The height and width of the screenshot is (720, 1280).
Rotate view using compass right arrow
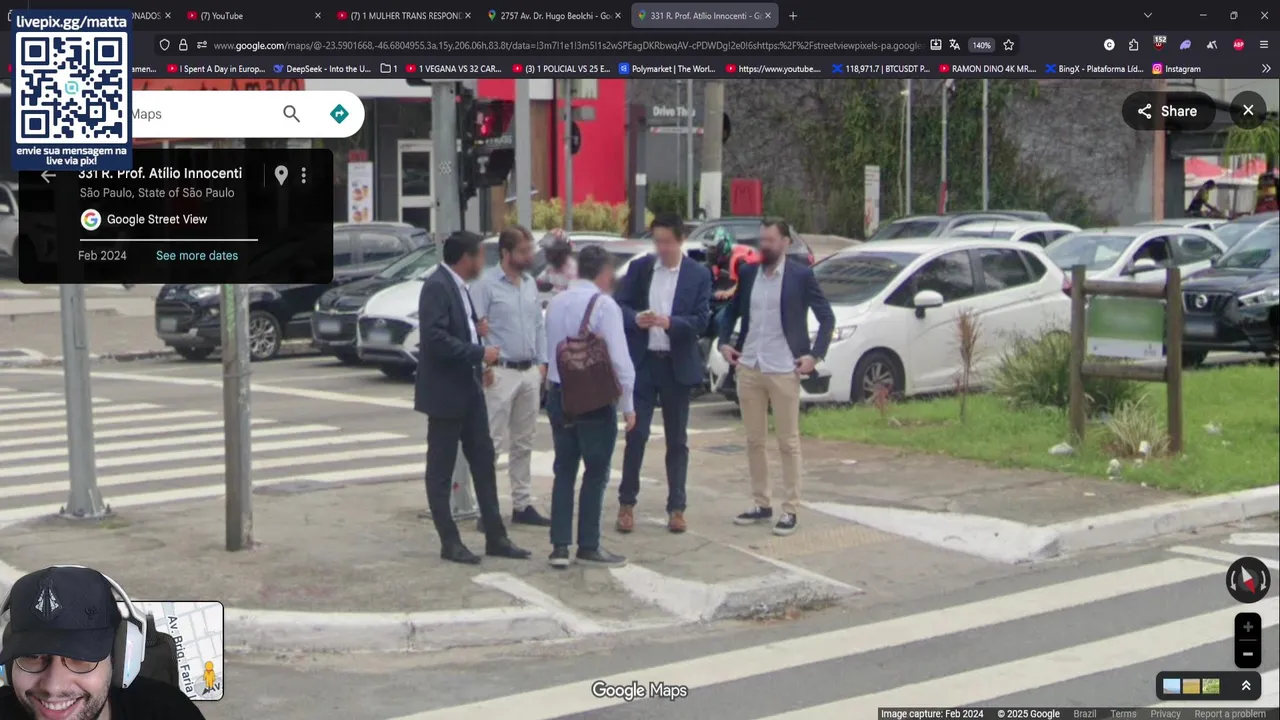1264,580
